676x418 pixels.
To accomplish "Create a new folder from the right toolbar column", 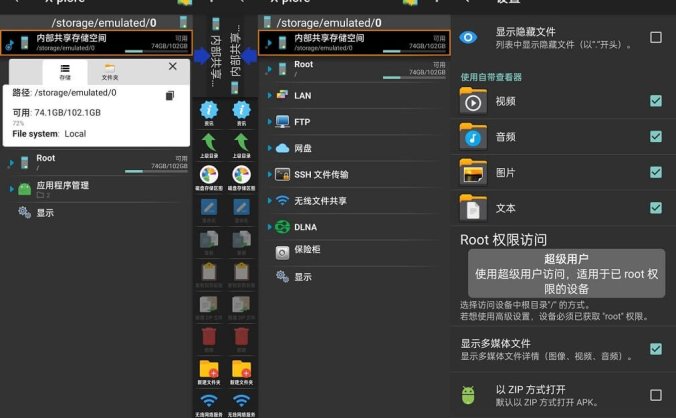I will tap(241, 369).
